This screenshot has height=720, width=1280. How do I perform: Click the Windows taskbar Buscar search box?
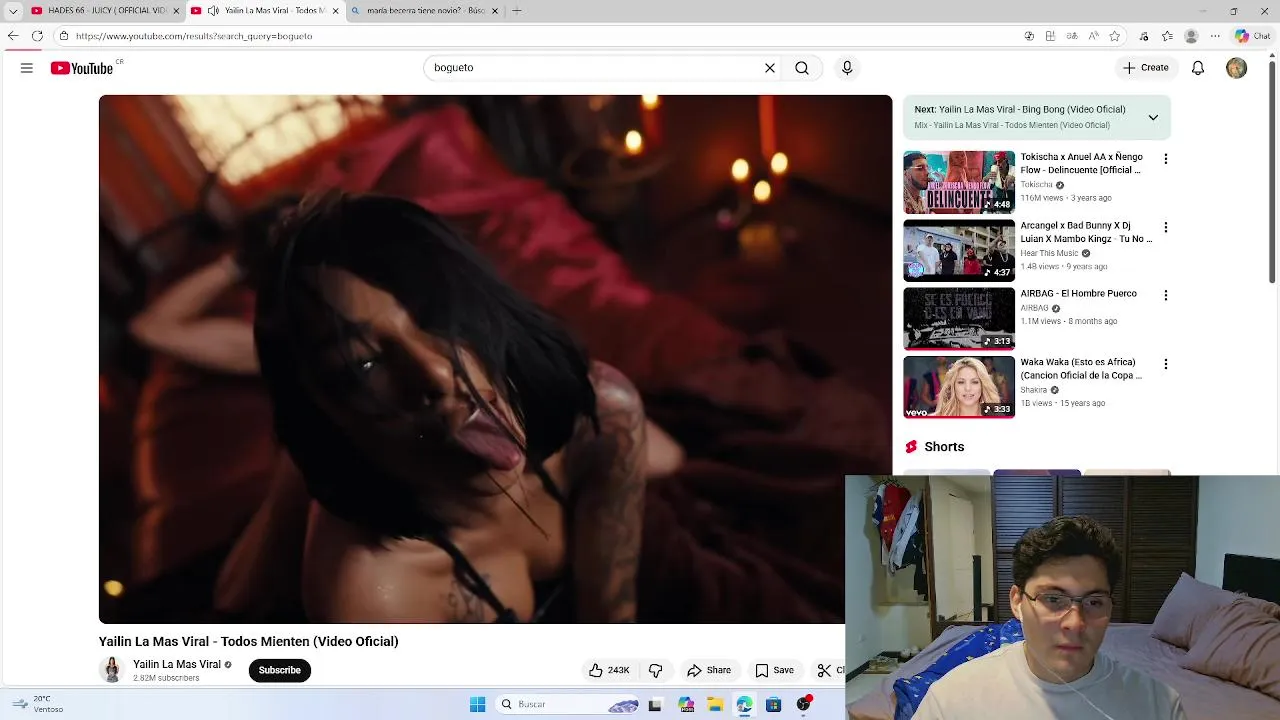pyautogui.click(x=568, y=704)
